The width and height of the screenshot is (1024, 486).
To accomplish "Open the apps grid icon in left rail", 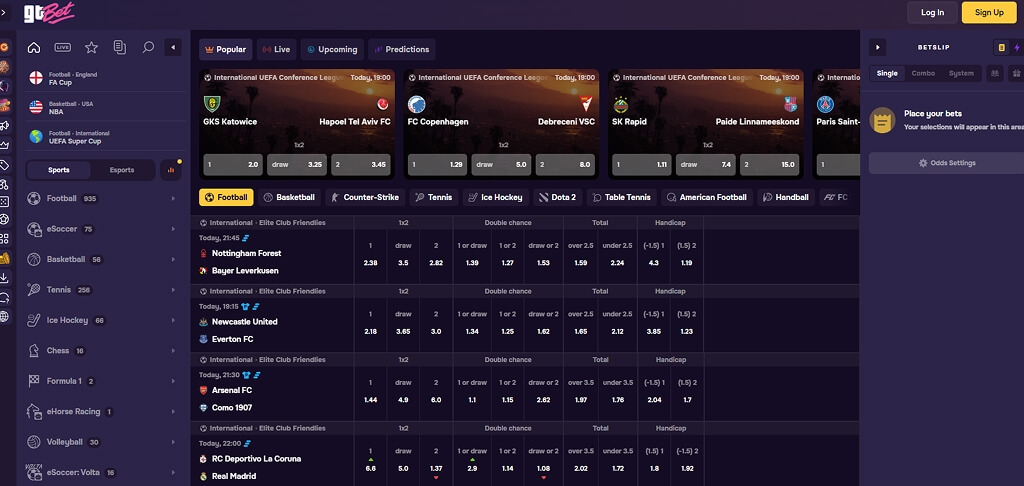I will 5,239.
